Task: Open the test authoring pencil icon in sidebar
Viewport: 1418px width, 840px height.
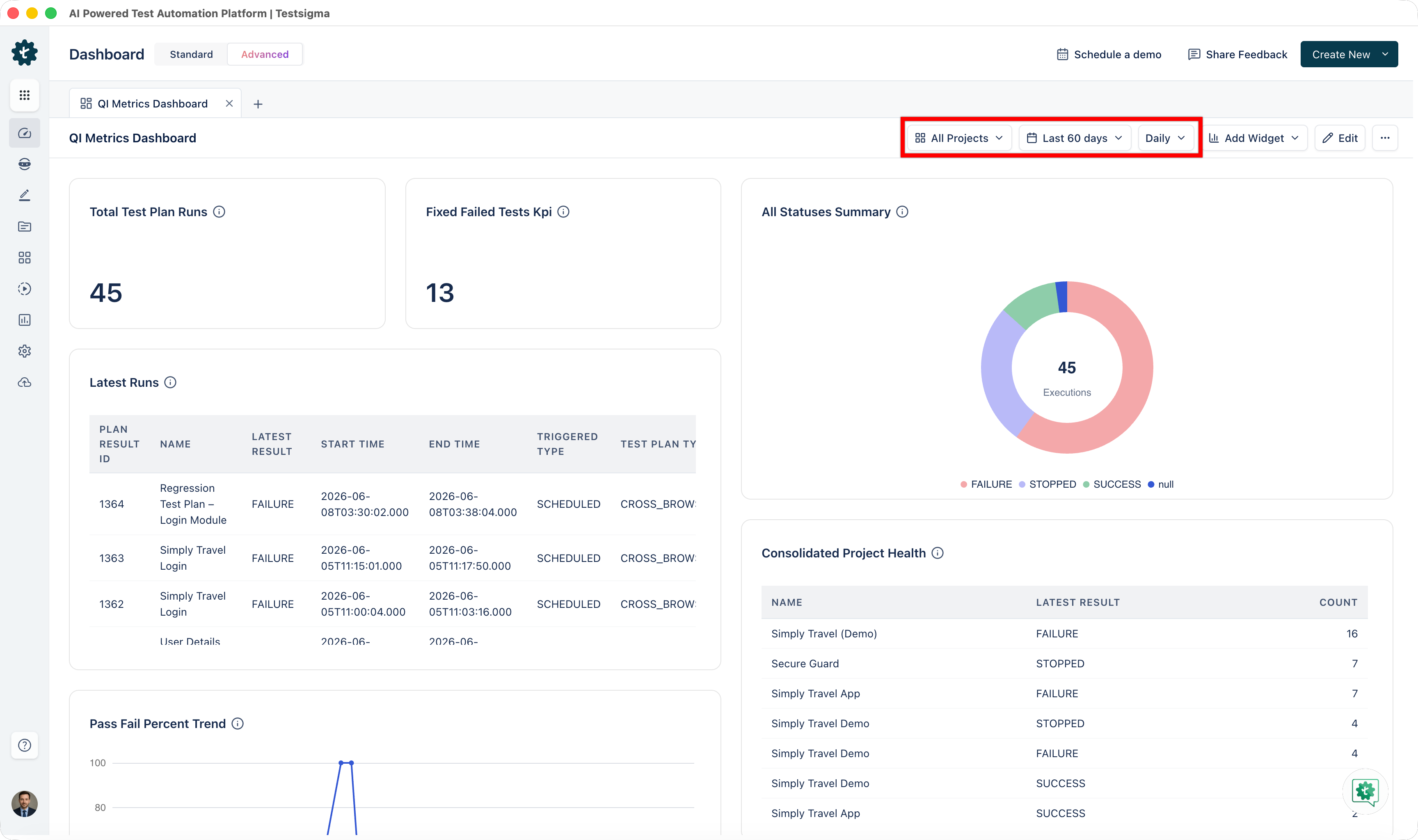Action: click(x=24, y=195)
